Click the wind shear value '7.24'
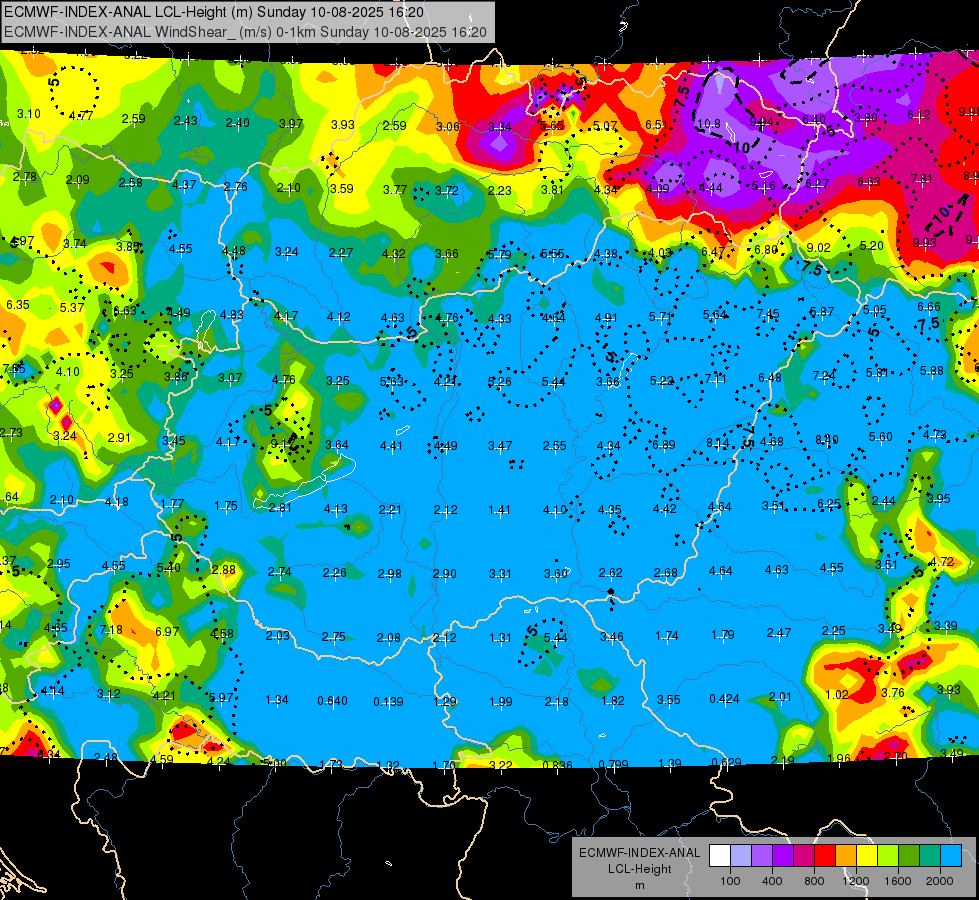The height and width of the screenshot is (900, 979). pyautogui.click(x=824, y=375)
